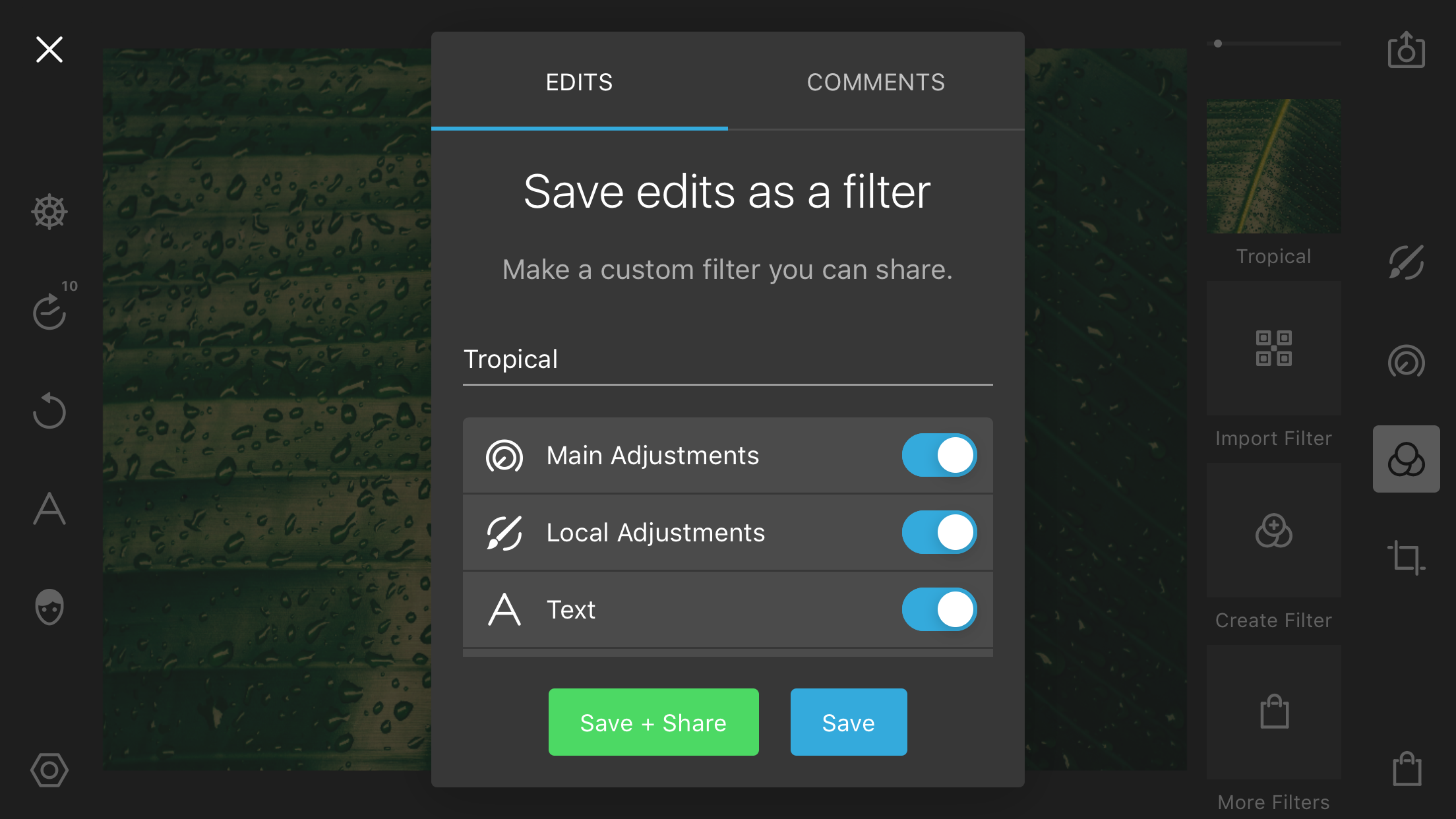Click the green Save + Share button
1456x819 pixels.
point(653,722)
